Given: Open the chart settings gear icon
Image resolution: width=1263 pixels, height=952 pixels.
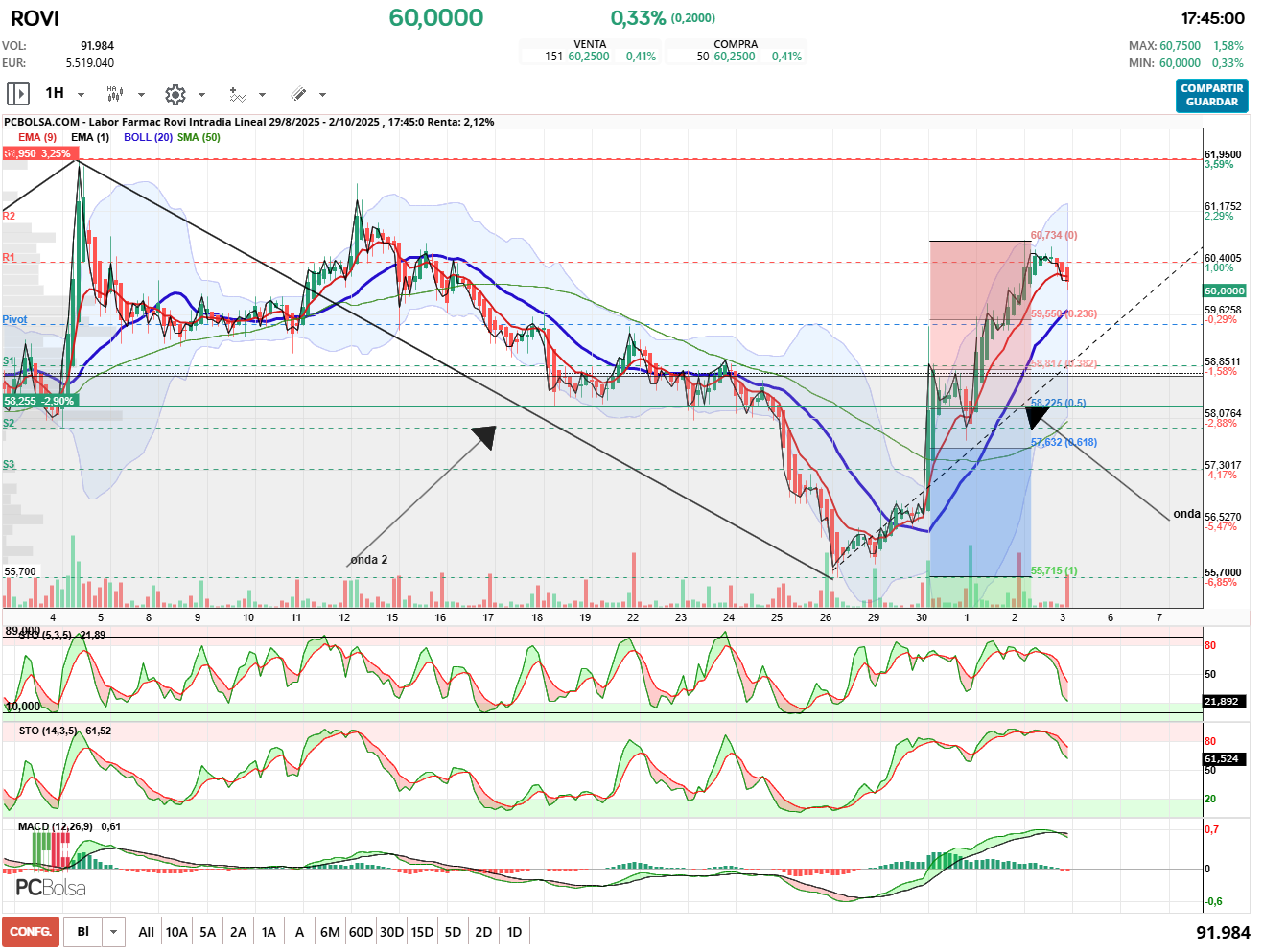Looking at the screenshot, I should click(x=175, y=94).
